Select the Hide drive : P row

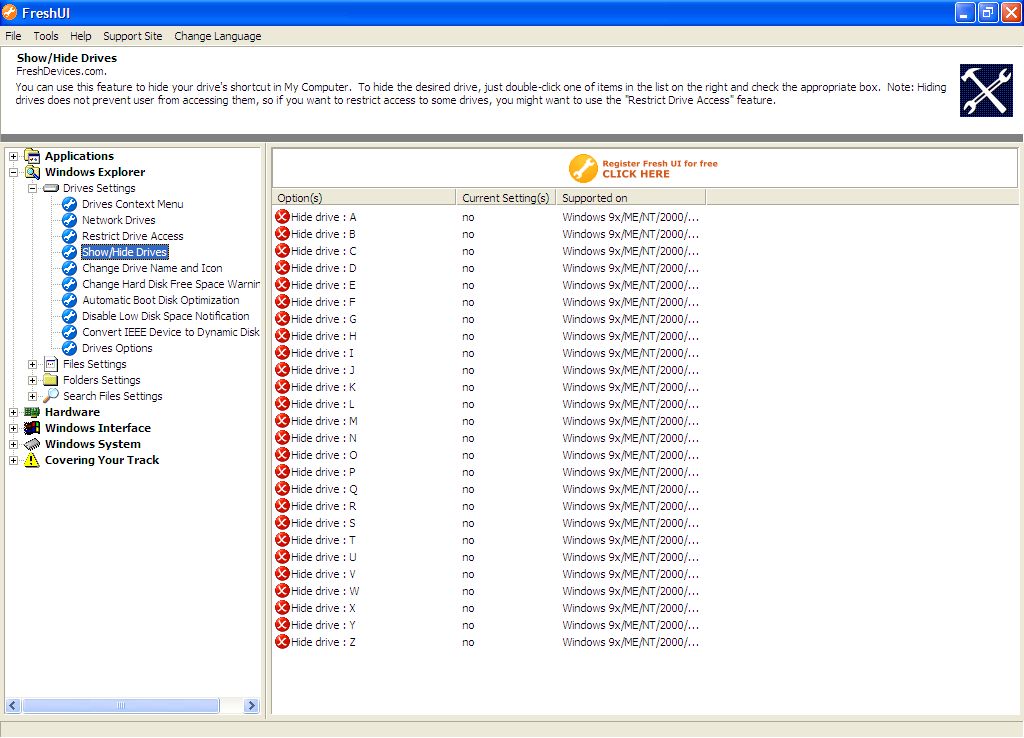(488, 472)
